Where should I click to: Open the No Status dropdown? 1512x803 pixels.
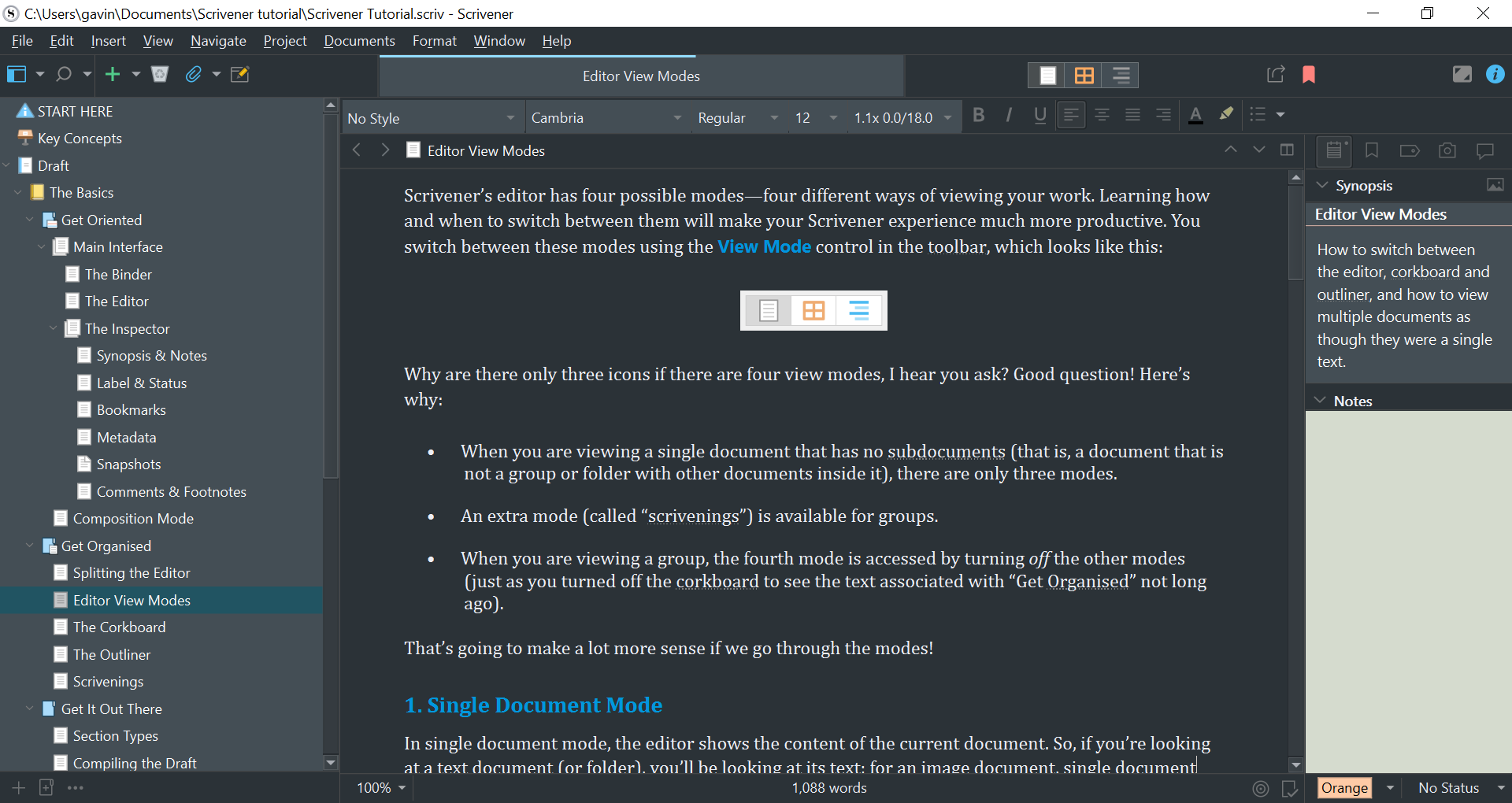tap(1462, 788)
